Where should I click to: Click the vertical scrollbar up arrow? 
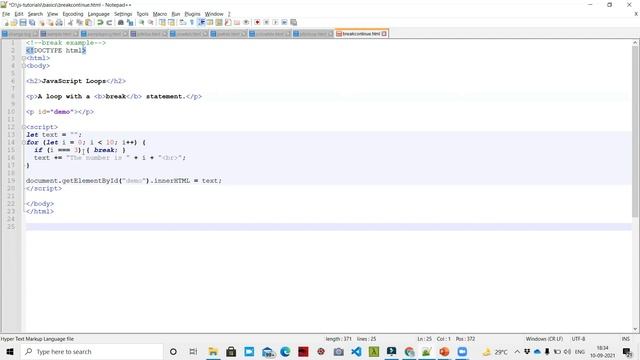click(x=636, y=42)
